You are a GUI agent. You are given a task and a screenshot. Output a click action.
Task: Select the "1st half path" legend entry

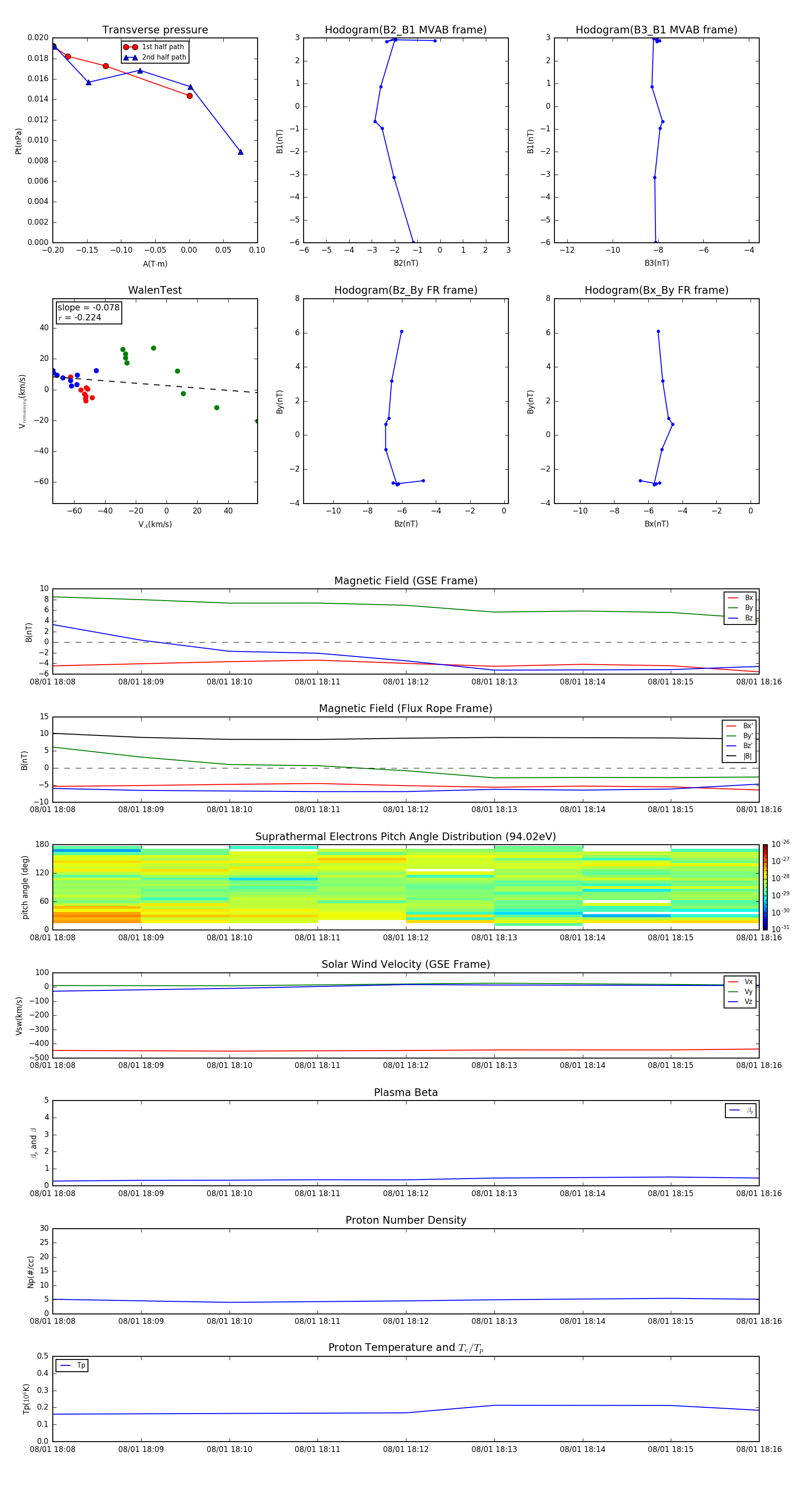[x=154, y=47]
